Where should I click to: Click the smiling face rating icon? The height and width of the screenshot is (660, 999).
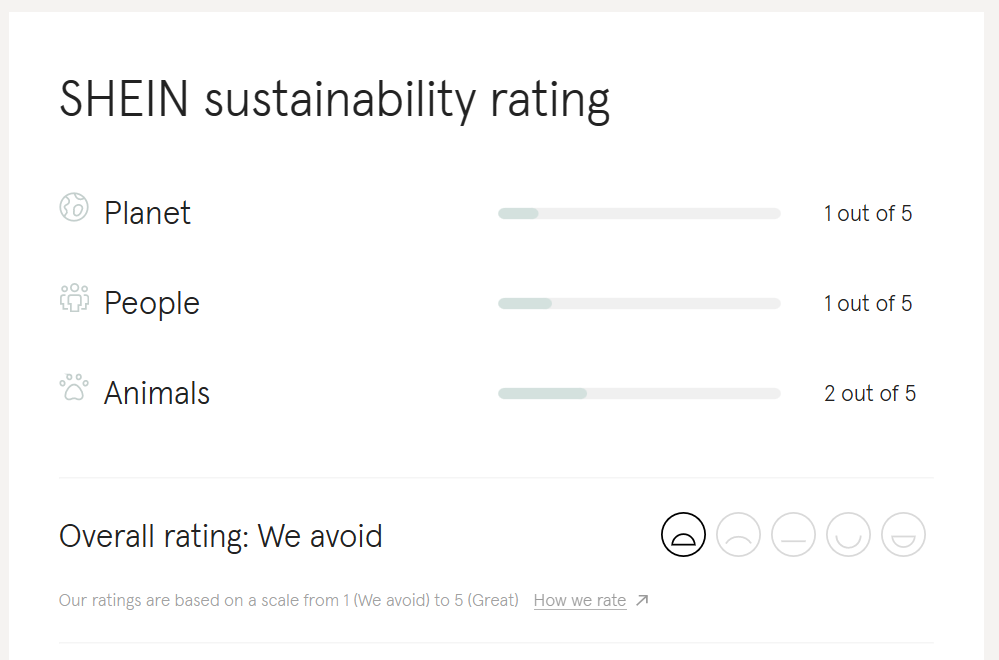[848, 534]
